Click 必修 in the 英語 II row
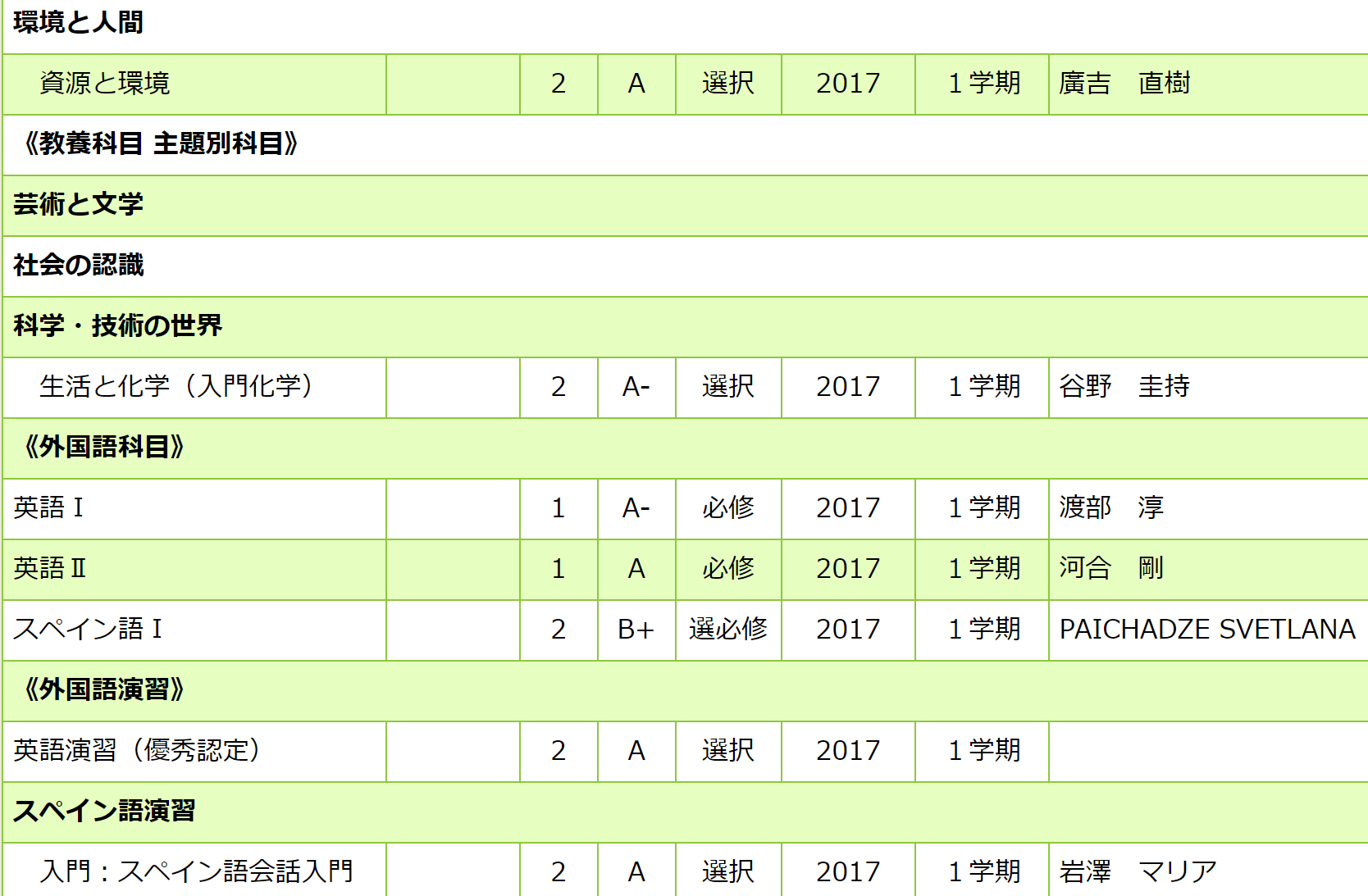1368x896 pixels. tap(728, 568)
